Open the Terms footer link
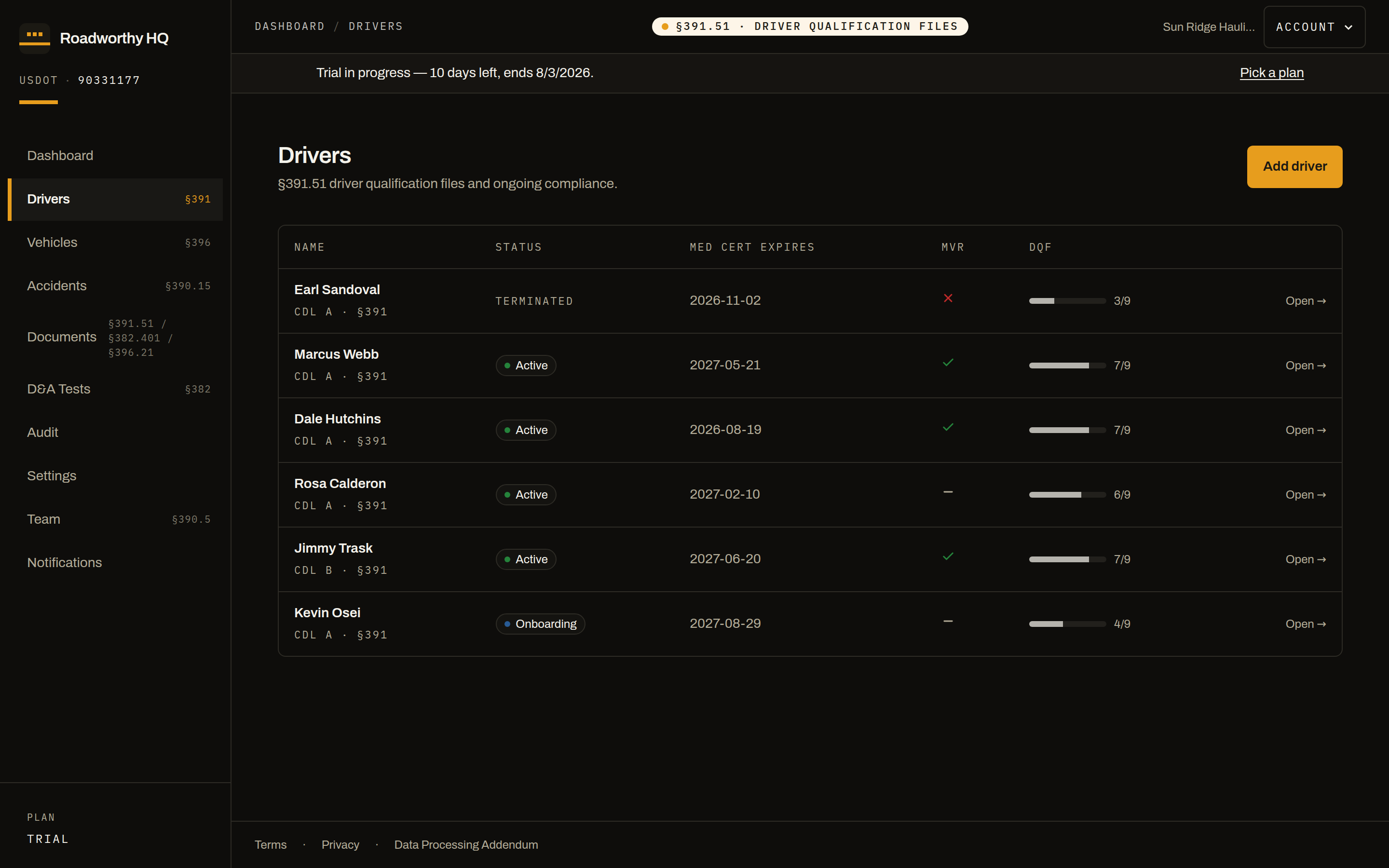Screen dimensions: 1389x868 pyautogui.click(x=271, y=844)
